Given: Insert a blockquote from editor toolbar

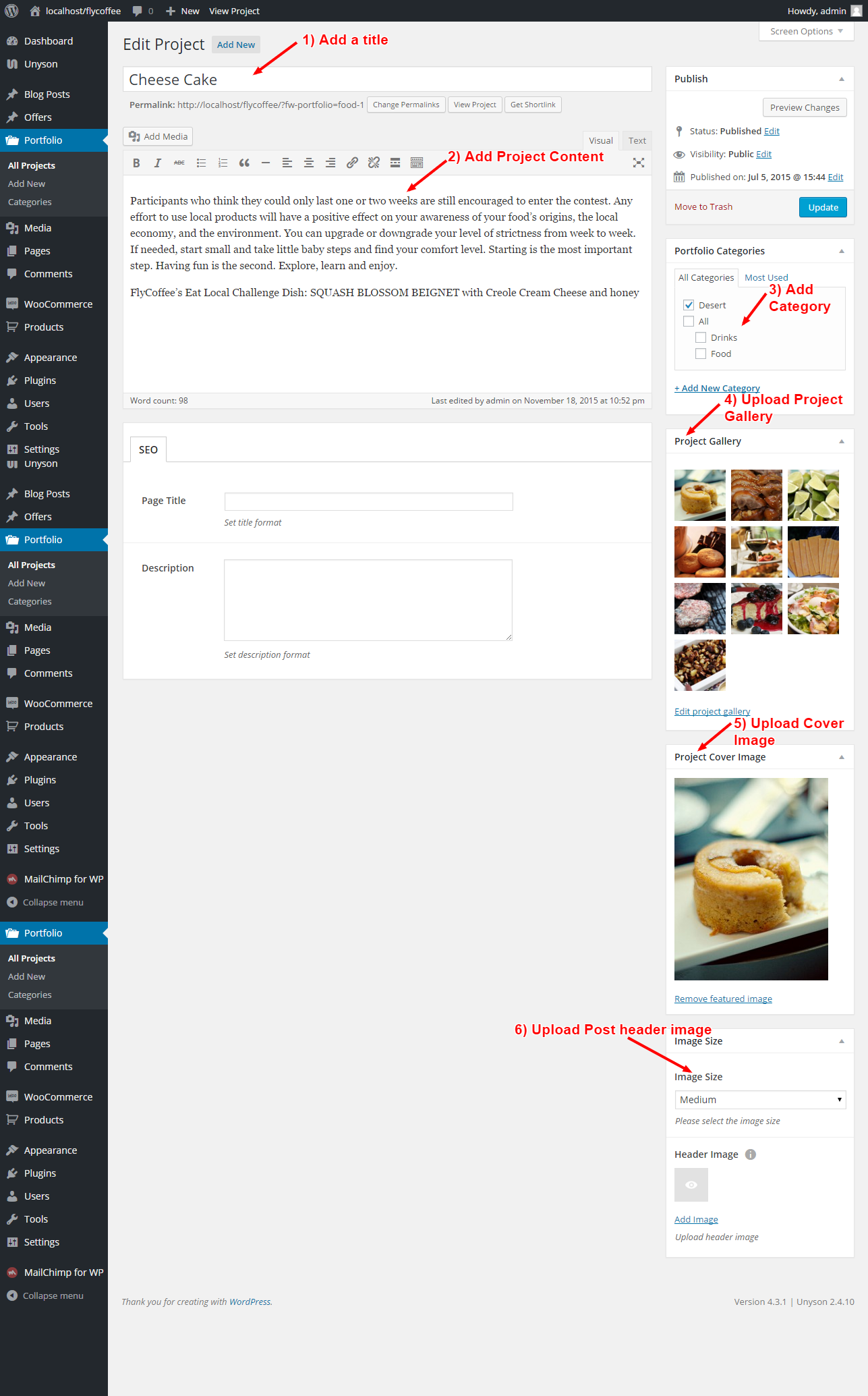Looking at the screenshot, I should [x=244, y=163].
